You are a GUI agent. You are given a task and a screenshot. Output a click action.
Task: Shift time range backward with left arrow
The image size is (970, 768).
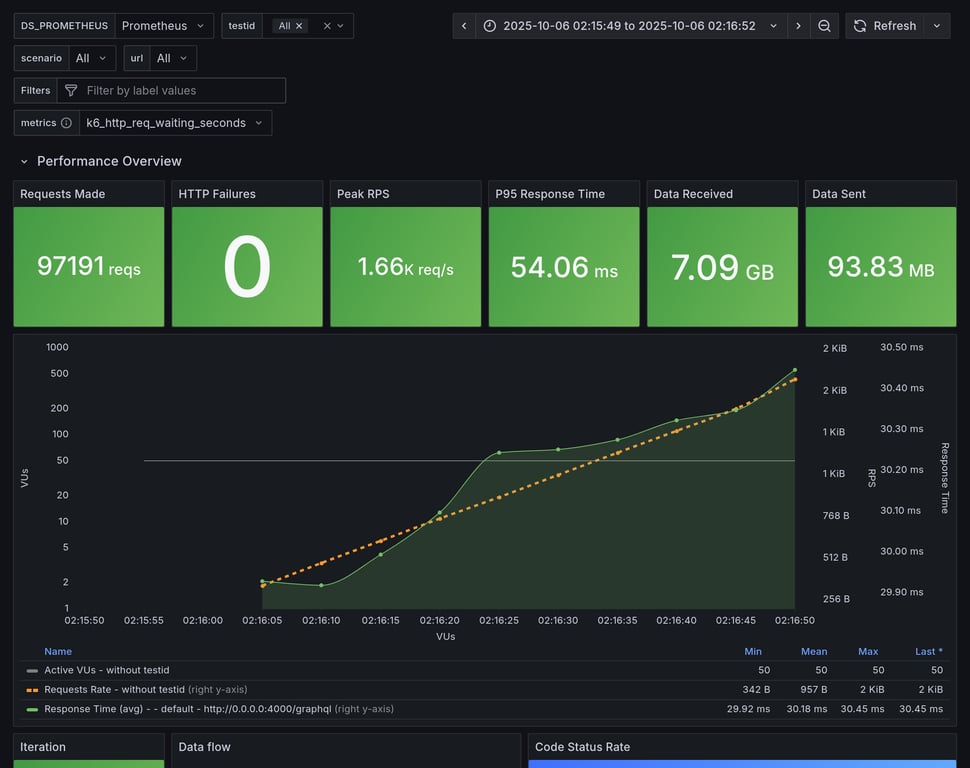(x=464, y=26)
